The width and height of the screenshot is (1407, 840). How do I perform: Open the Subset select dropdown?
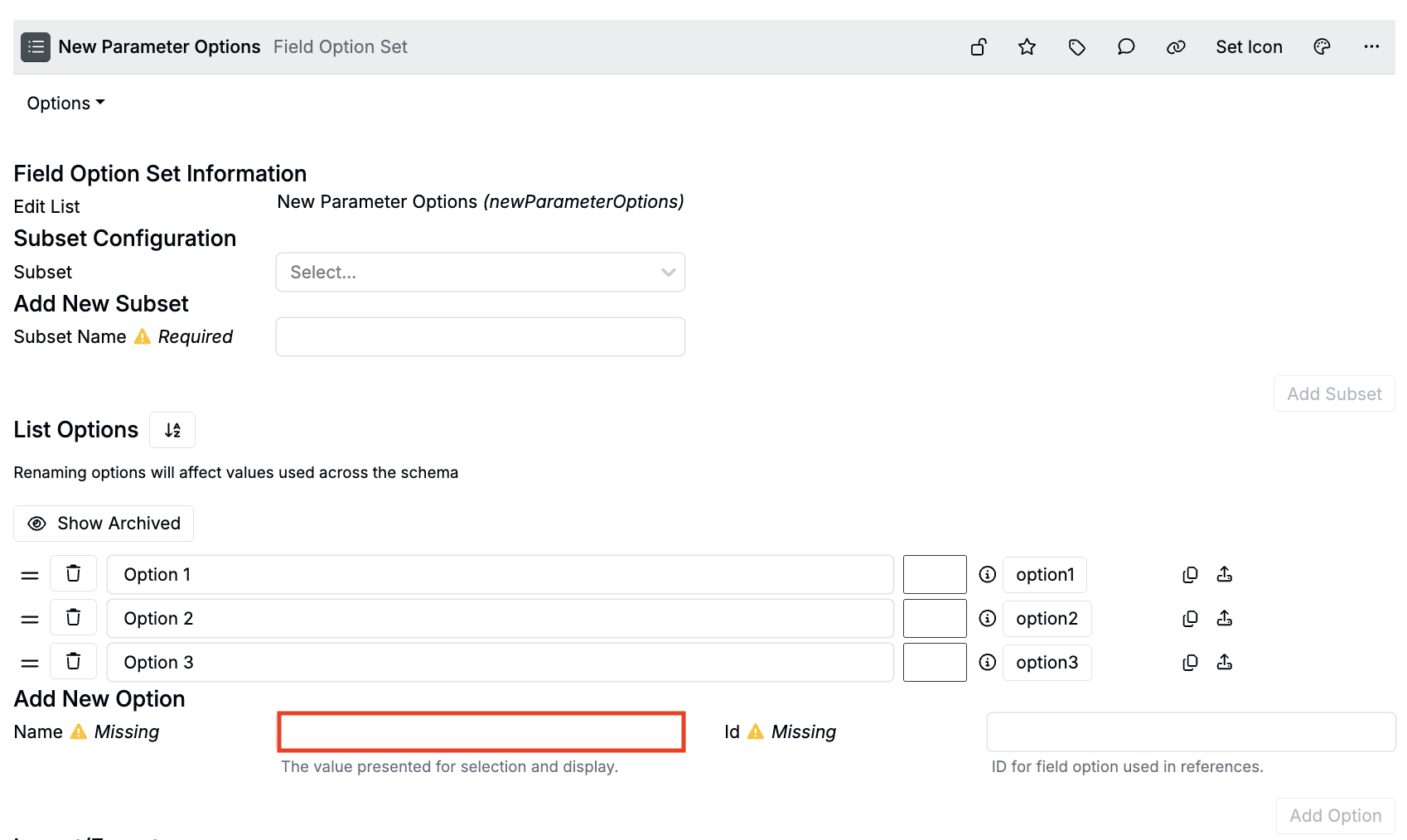click(480, 273)
